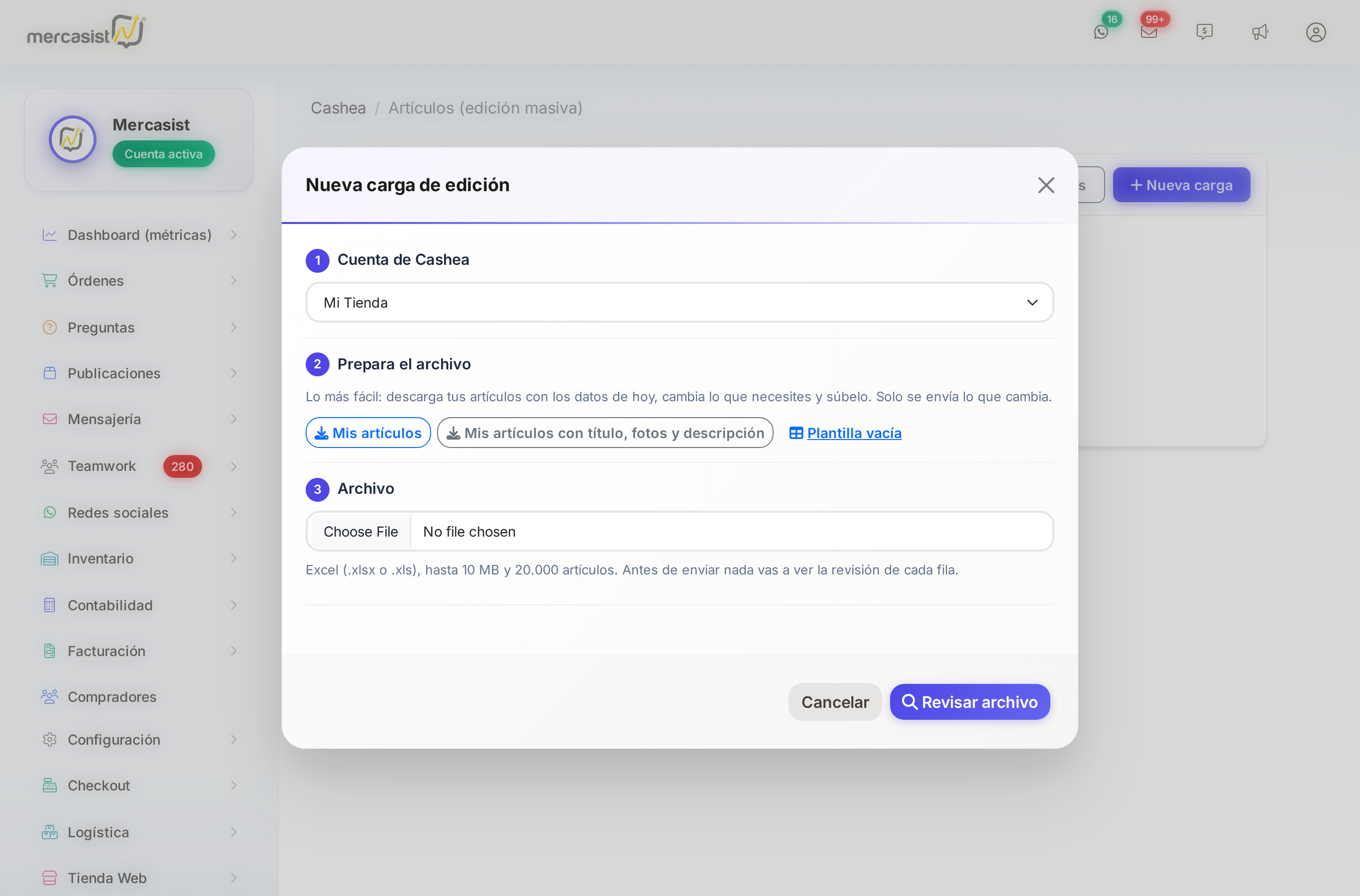Expand the Teamwork chevron
1360x896 pixels.
pyautogui.click(x=233, y=466)
